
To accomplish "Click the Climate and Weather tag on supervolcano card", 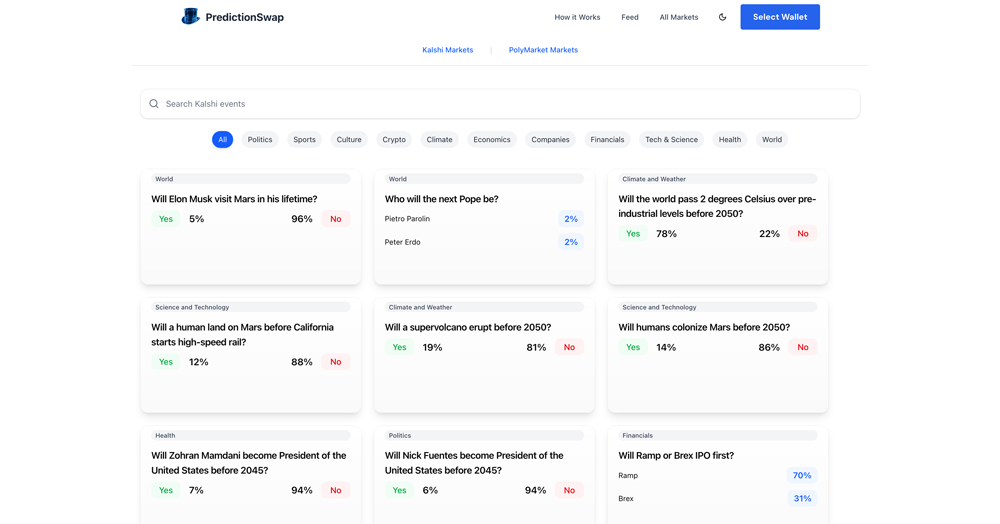I will tap(484, 307).
